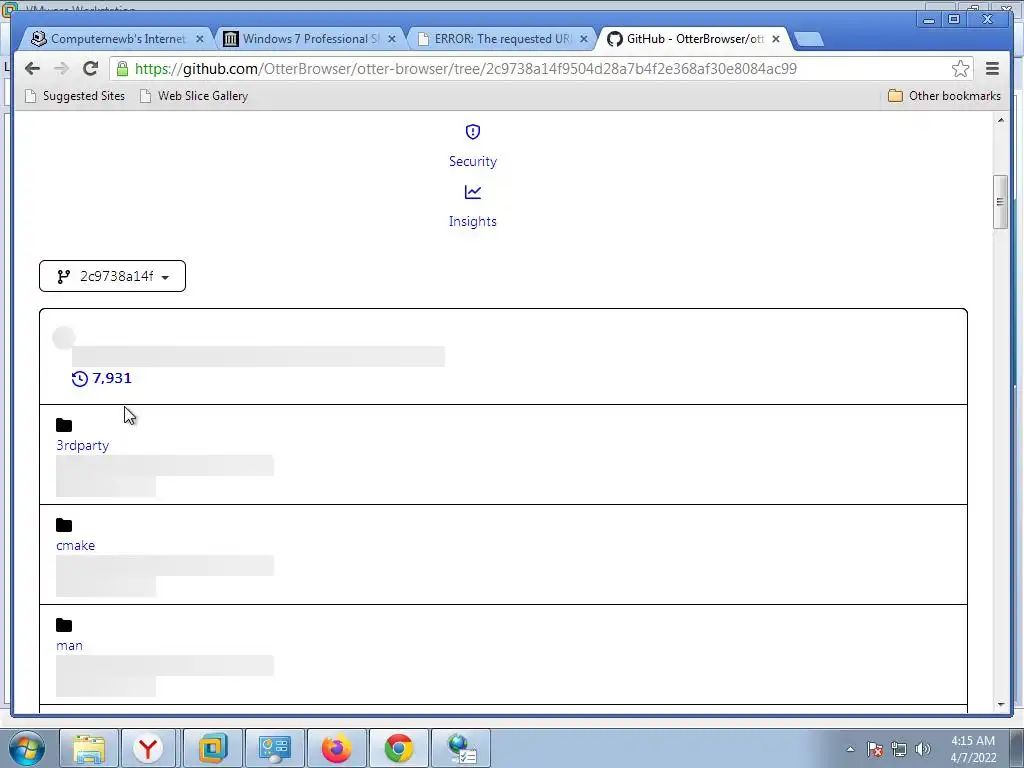The height and width of the screenshot is (768, 1024).
Task: Click the Insights graph icon
Action: (473, 192)
